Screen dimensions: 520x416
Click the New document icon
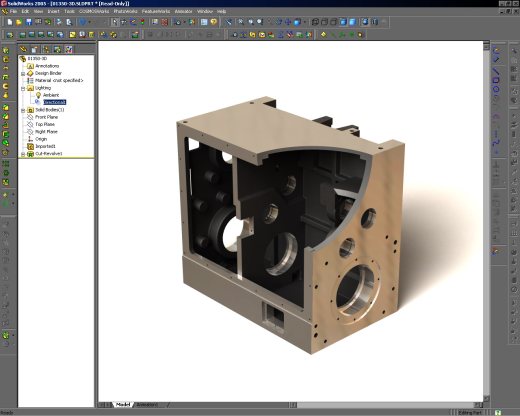click(10, 22)
